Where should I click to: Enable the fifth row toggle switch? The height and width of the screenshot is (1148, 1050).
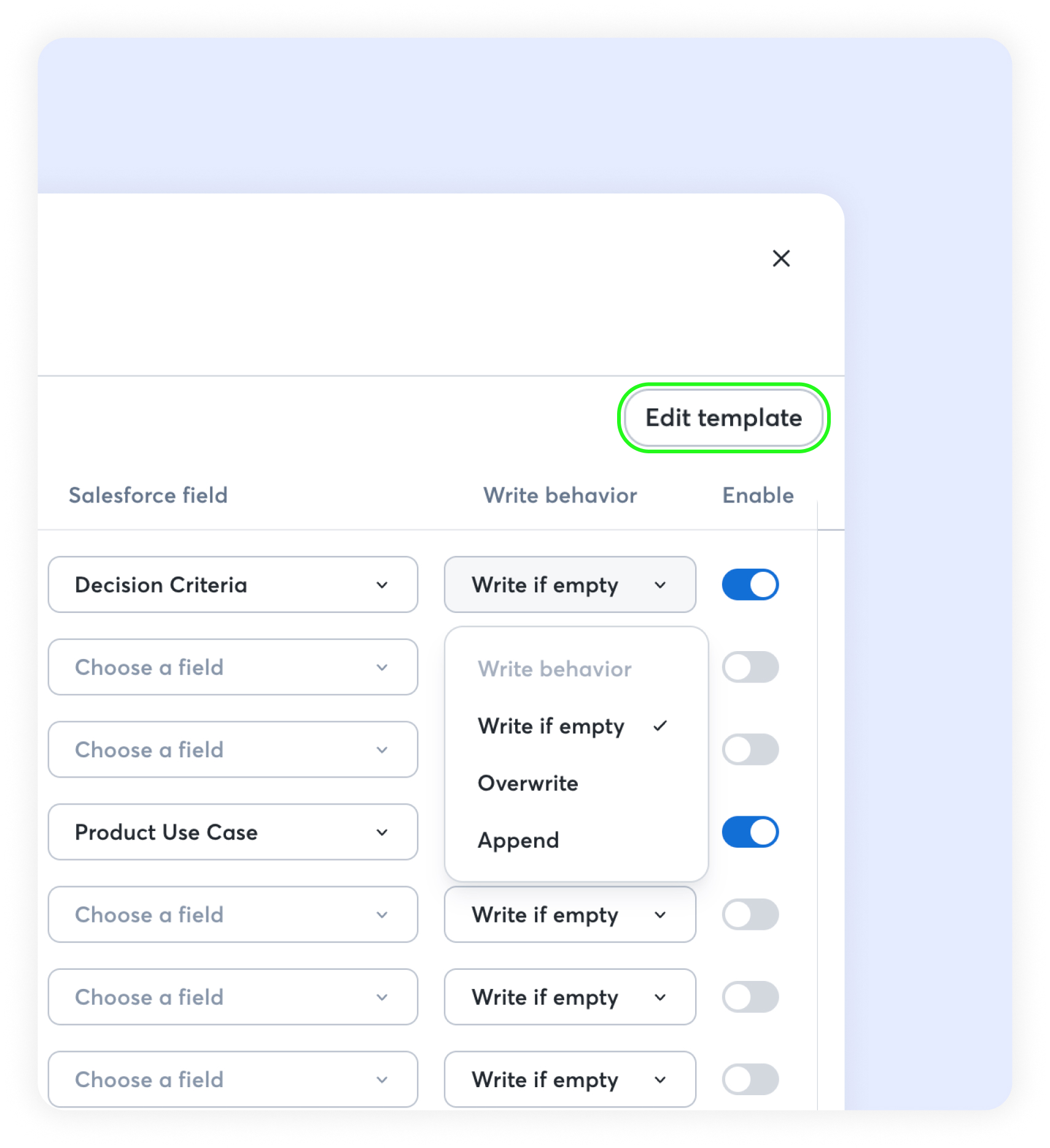(750, 915)
